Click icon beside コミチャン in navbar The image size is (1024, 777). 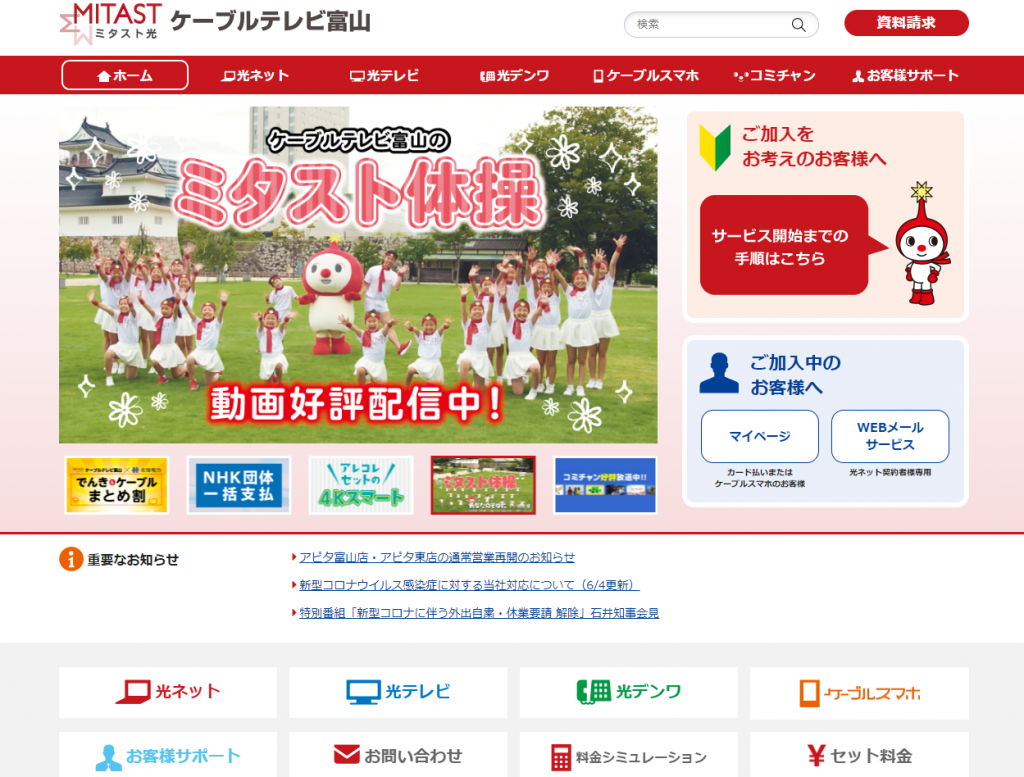click(x=741, y=76)
